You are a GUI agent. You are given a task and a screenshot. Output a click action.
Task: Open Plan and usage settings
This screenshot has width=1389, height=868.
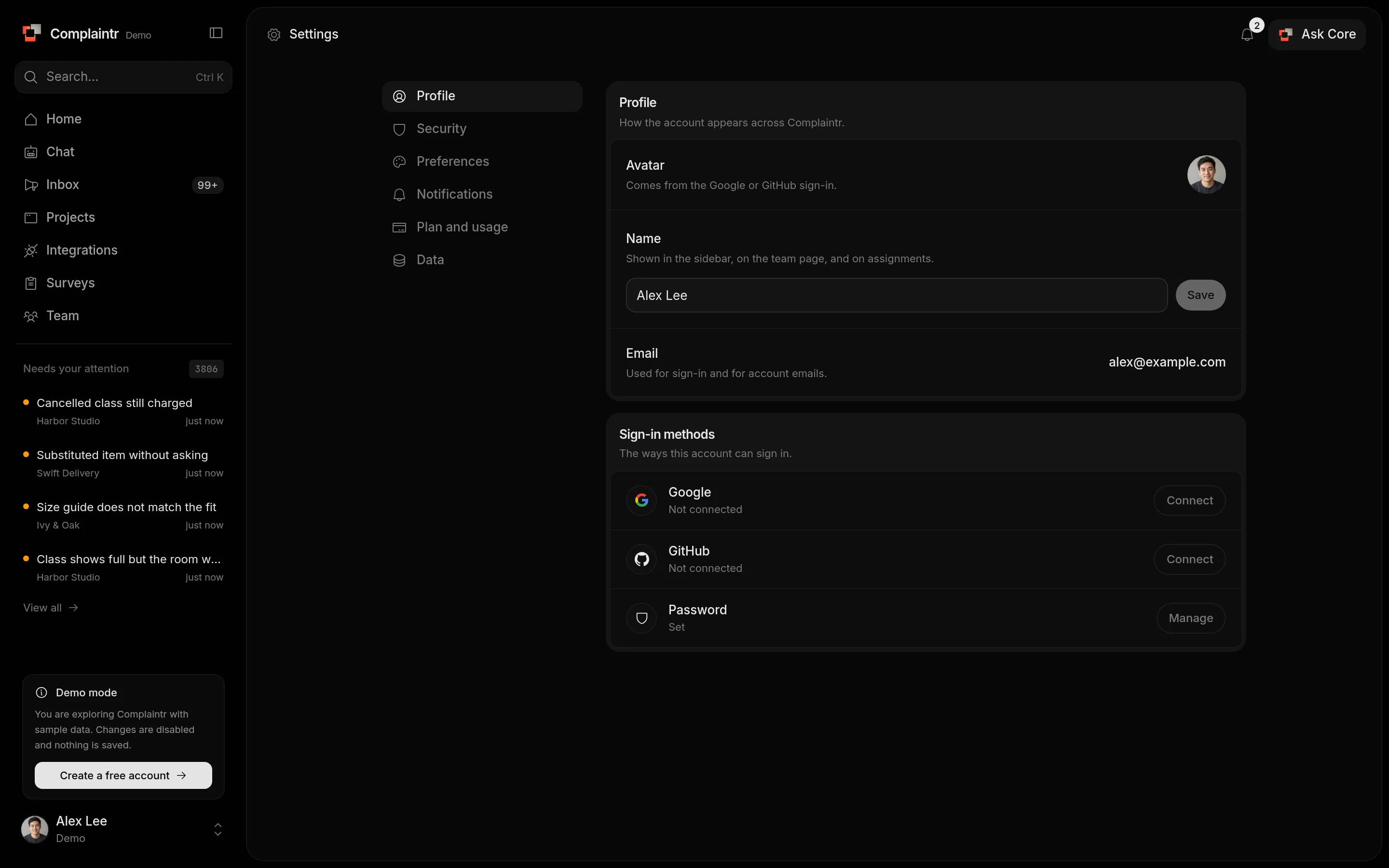pos(482,227)
